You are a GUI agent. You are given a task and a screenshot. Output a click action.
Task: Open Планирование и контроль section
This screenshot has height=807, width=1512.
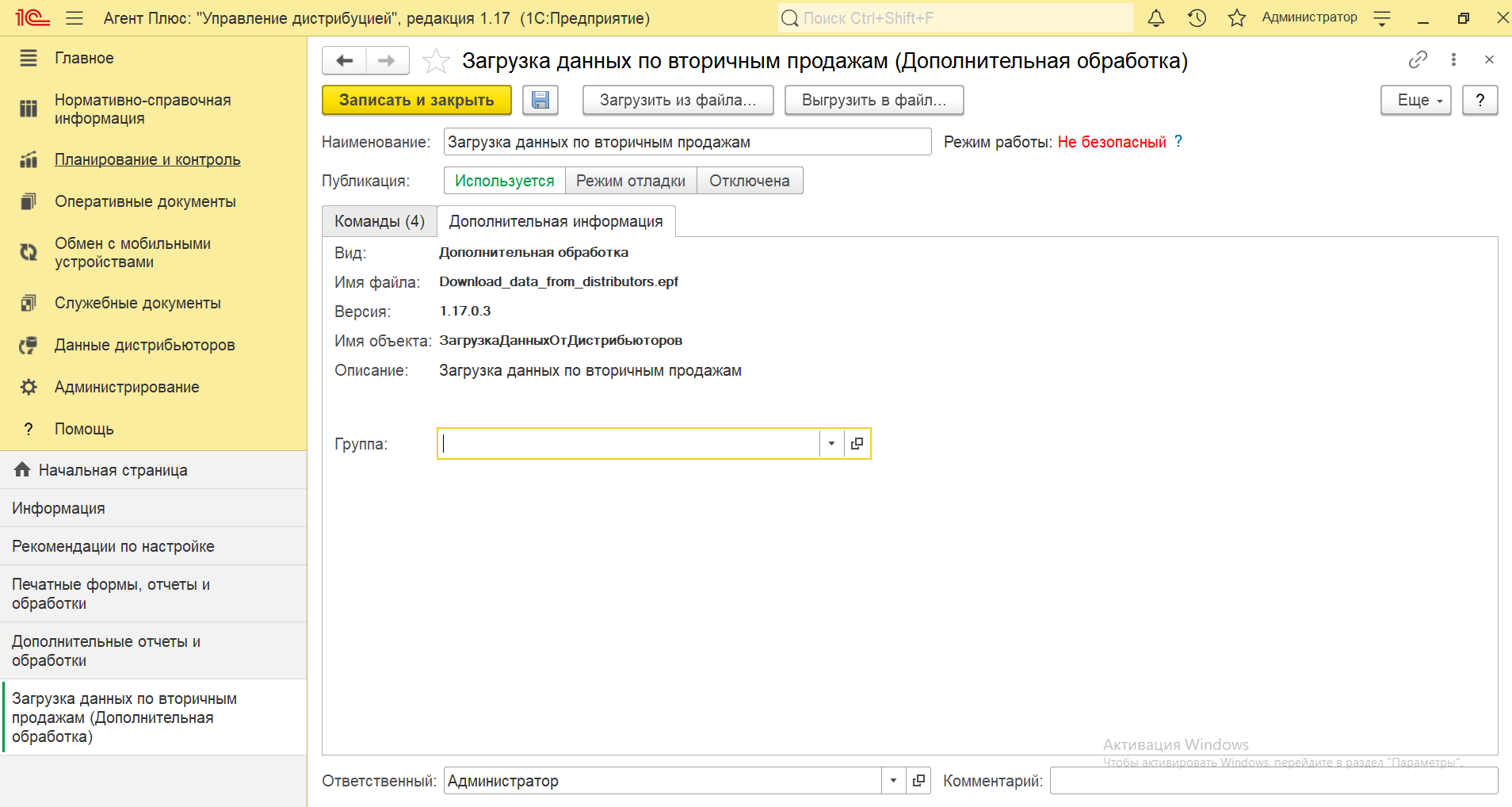(x=147, y=159)
